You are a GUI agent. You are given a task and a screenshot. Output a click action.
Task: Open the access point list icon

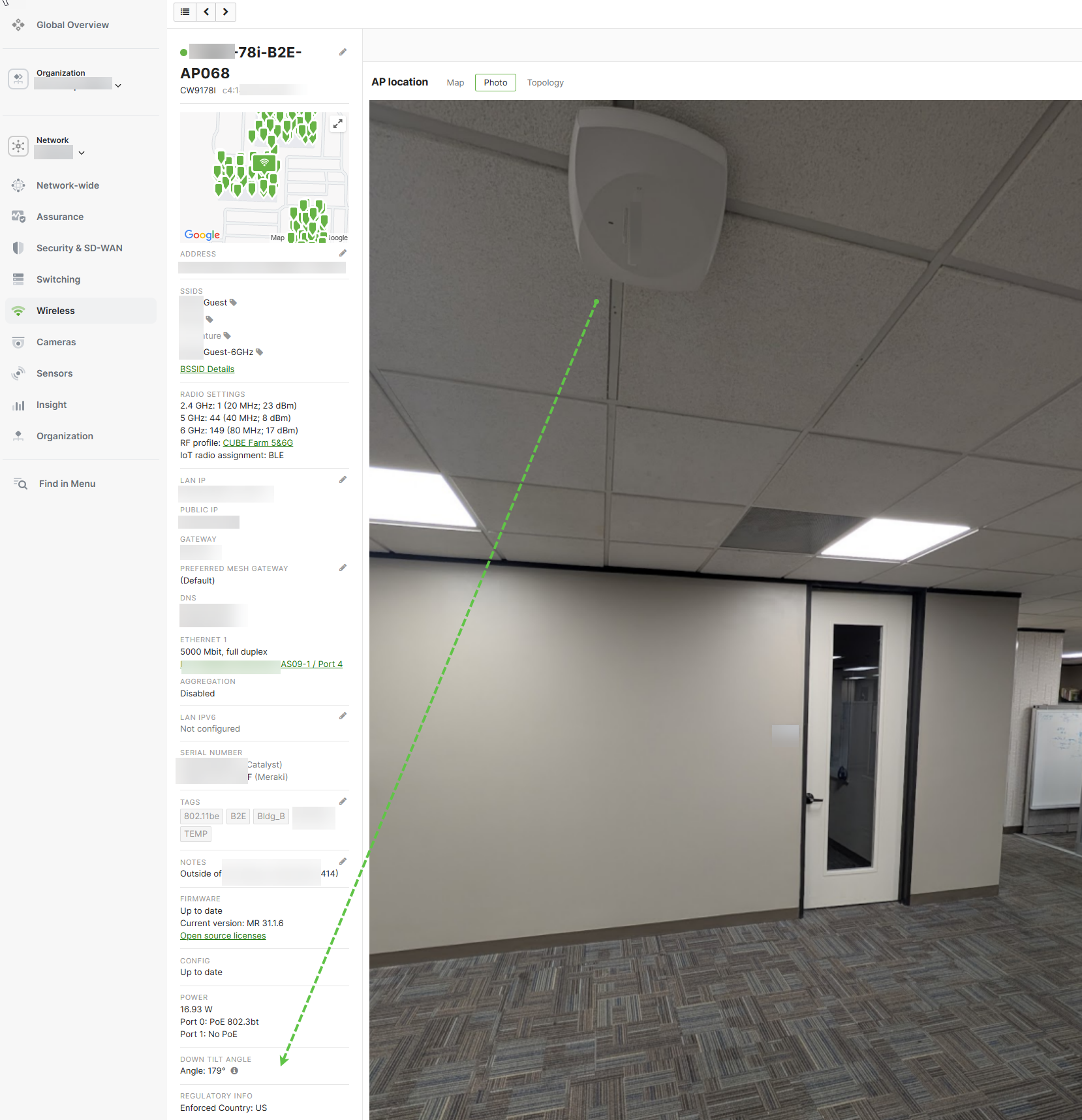pos(185,12)
